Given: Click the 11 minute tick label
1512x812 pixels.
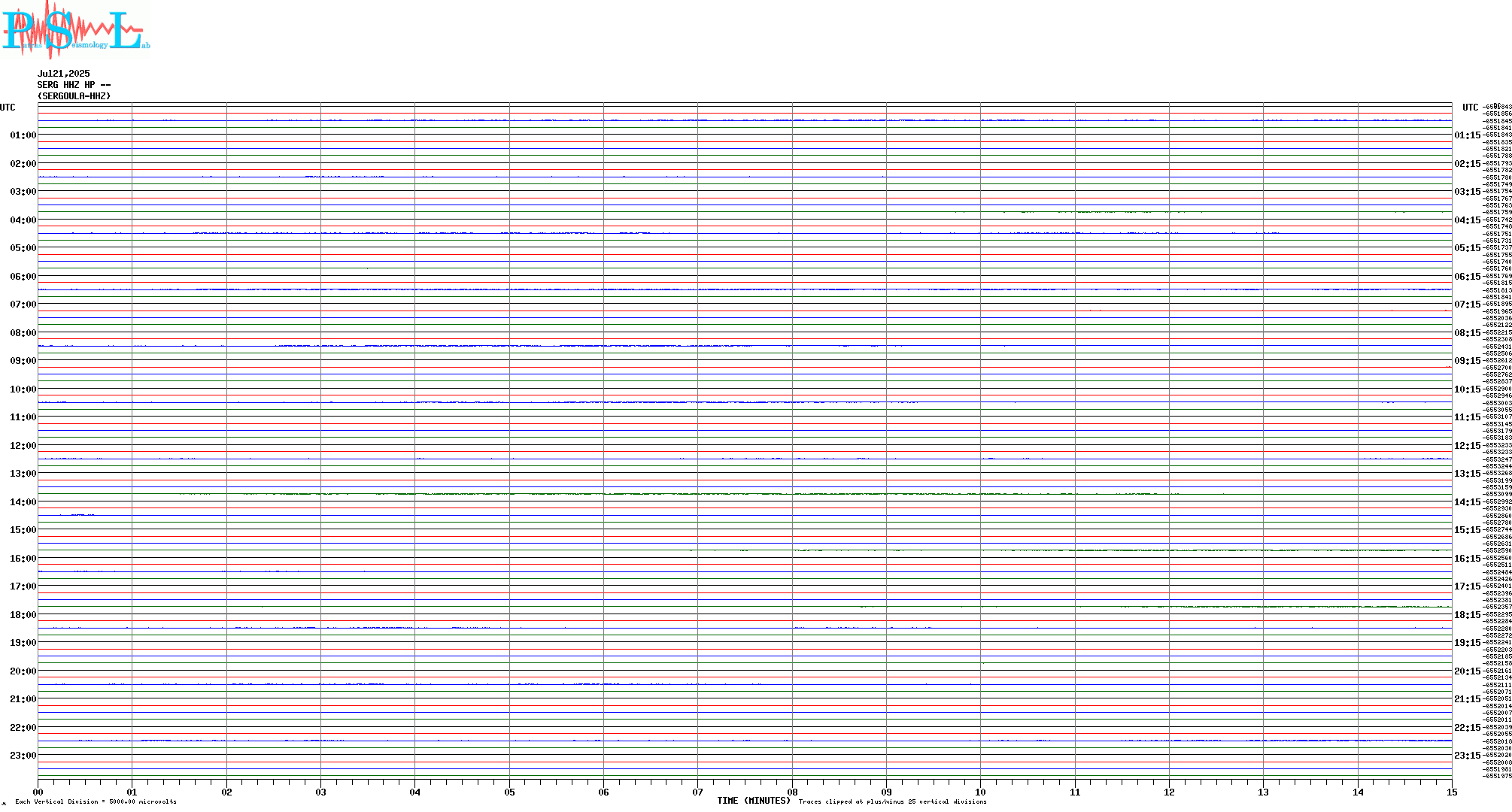Looking at the screenshot, I should pos(1075,792).
